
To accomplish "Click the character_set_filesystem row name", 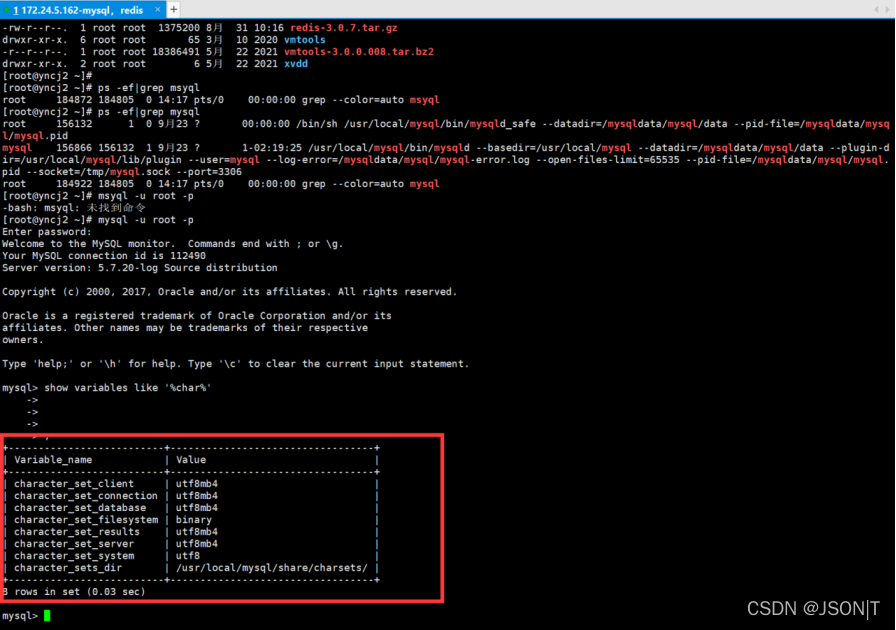I will click(x=86, y=520).
